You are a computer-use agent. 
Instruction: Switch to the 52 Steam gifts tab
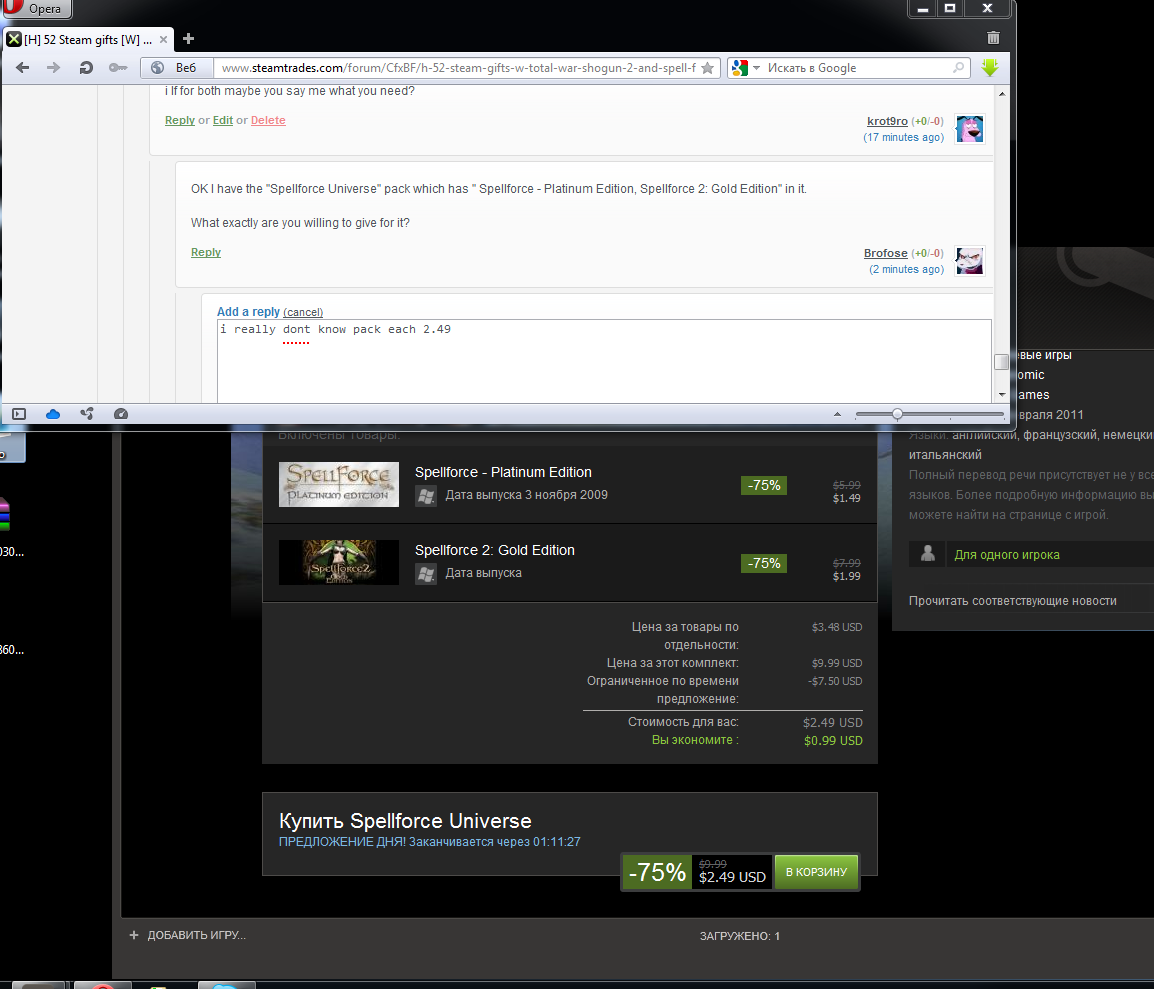point(88,39)
